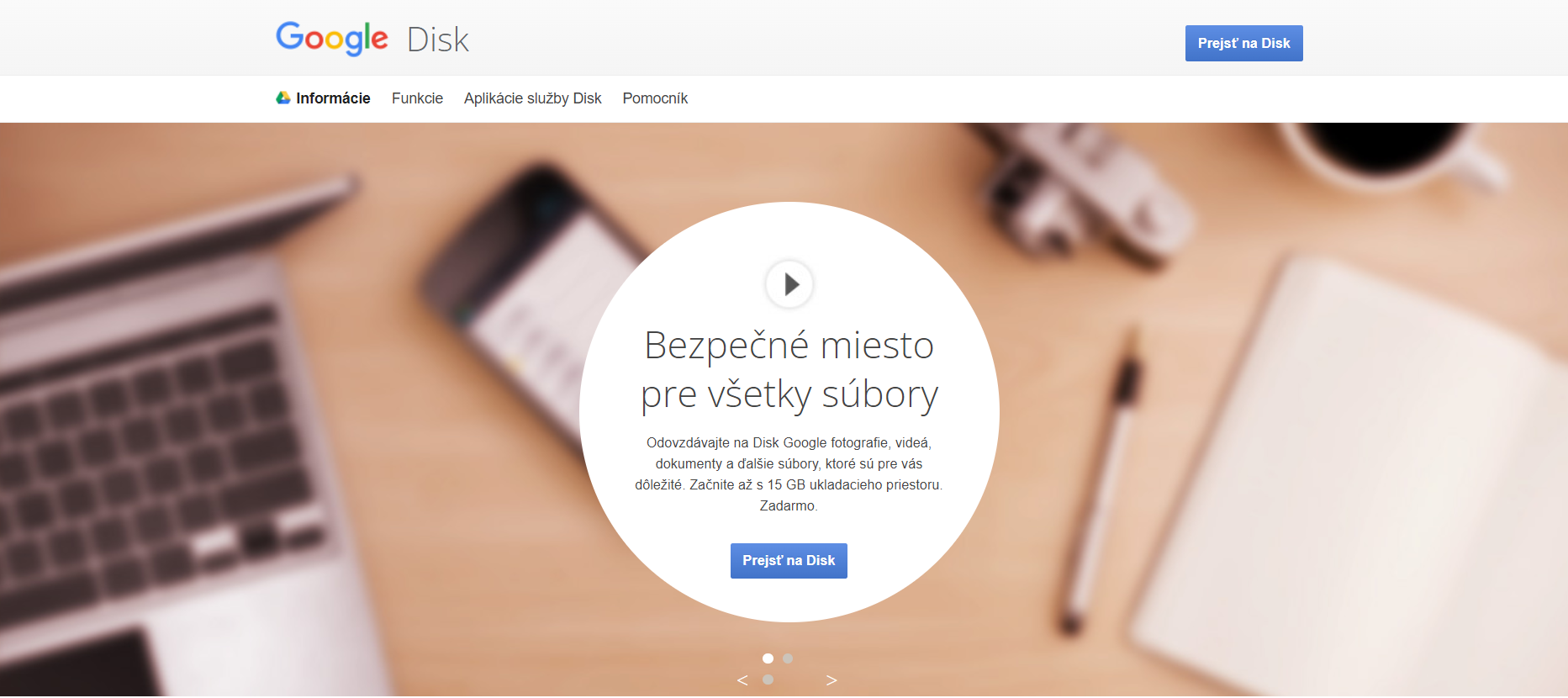Go to previous slide with left arrow
This screenshot has height=698, width=1568.
[x=742, y=680]
